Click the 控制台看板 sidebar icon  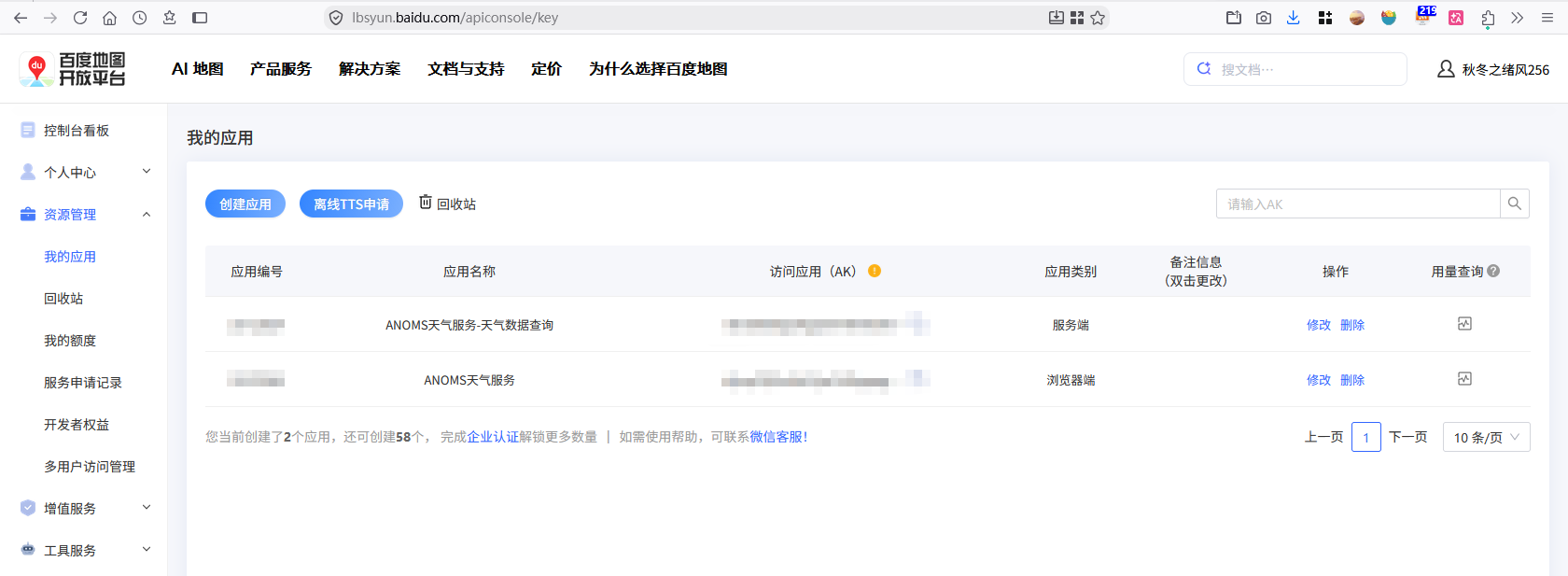[x=28, y=130]
